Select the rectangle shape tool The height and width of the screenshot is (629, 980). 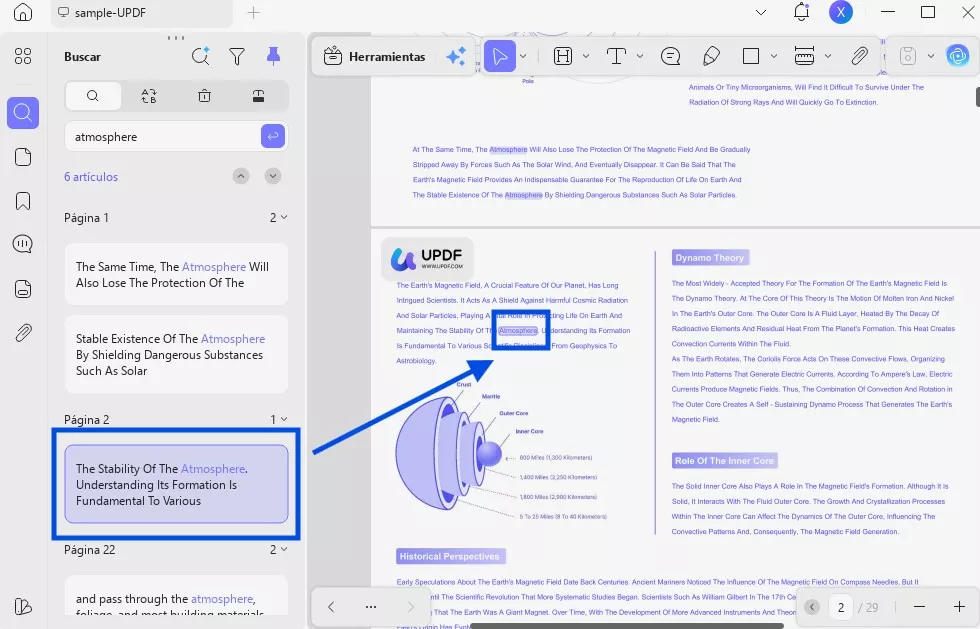click(751, 56)
